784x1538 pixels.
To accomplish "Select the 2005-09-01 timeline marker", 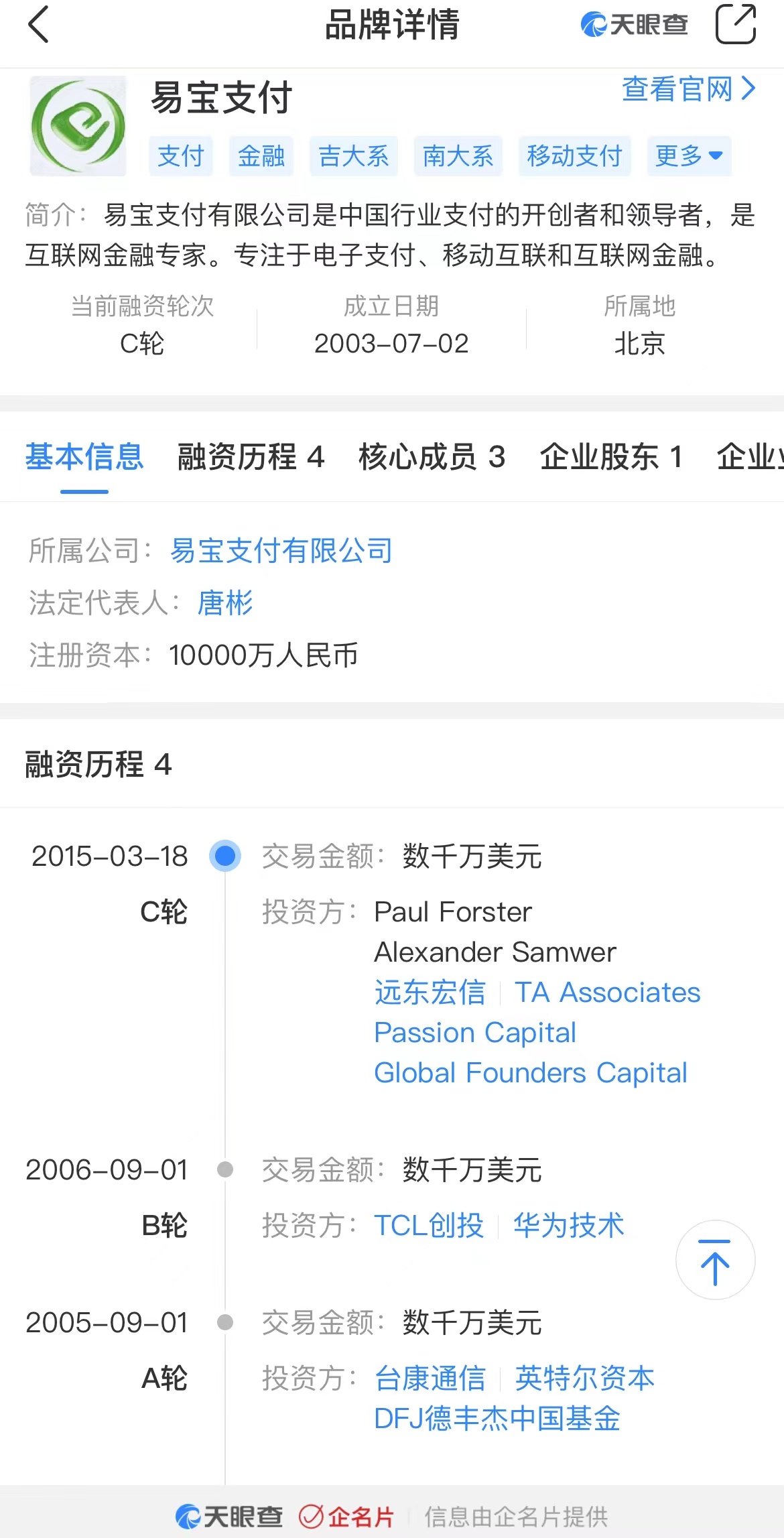I will pos(225,1322).
